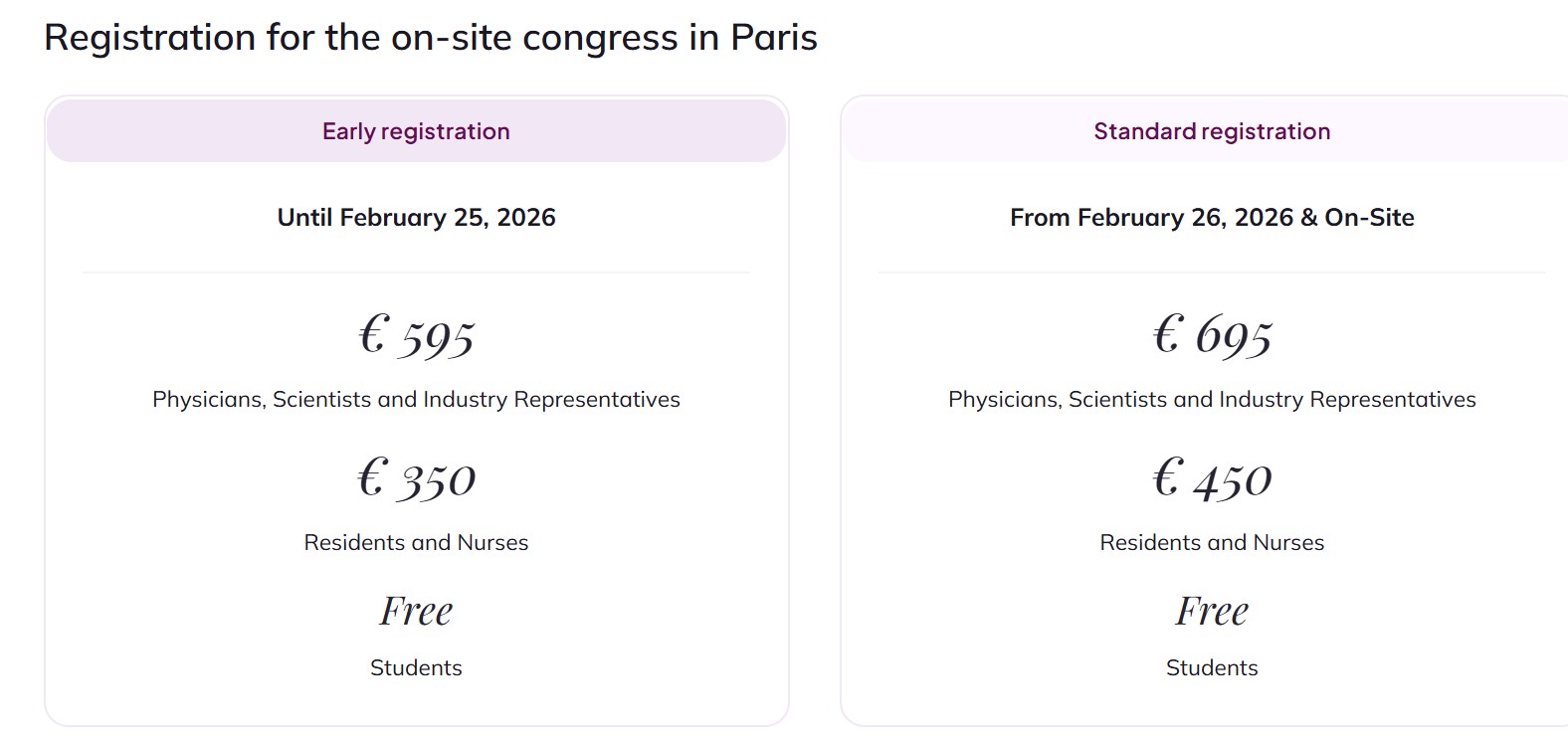Click the divider line under the February 25 deadline

416,272
